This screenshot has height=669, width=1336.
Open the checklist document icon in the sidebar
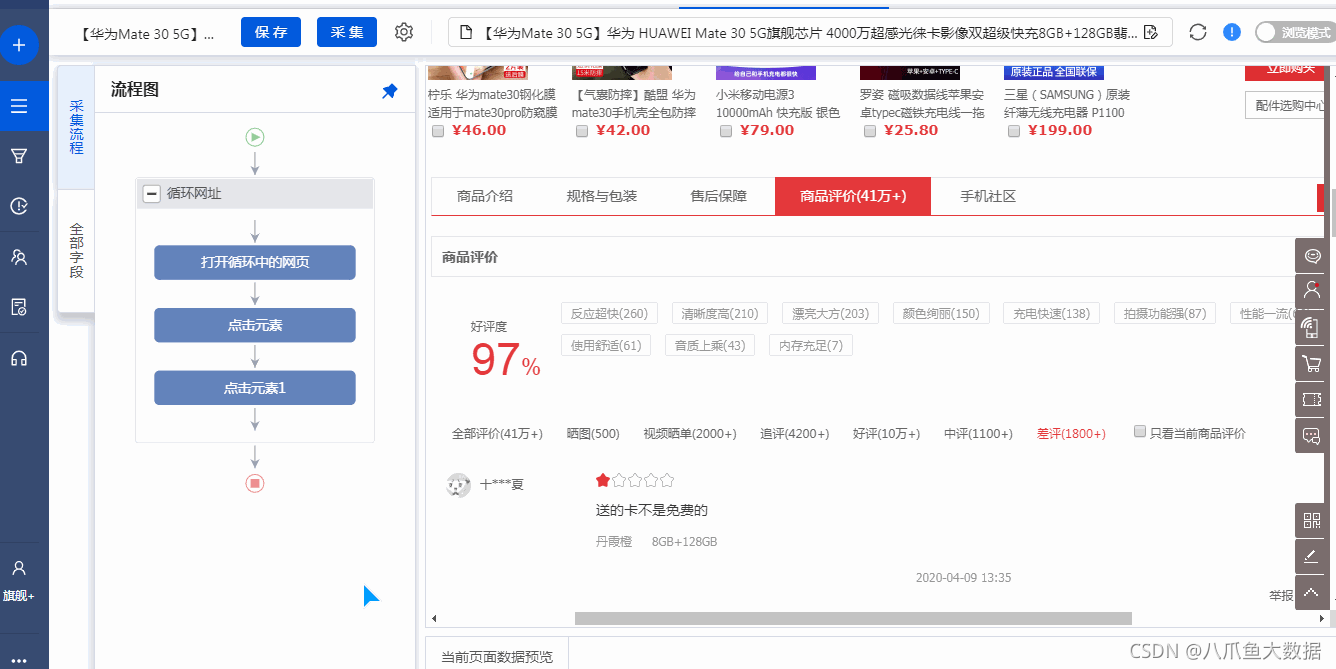[19, 307]
